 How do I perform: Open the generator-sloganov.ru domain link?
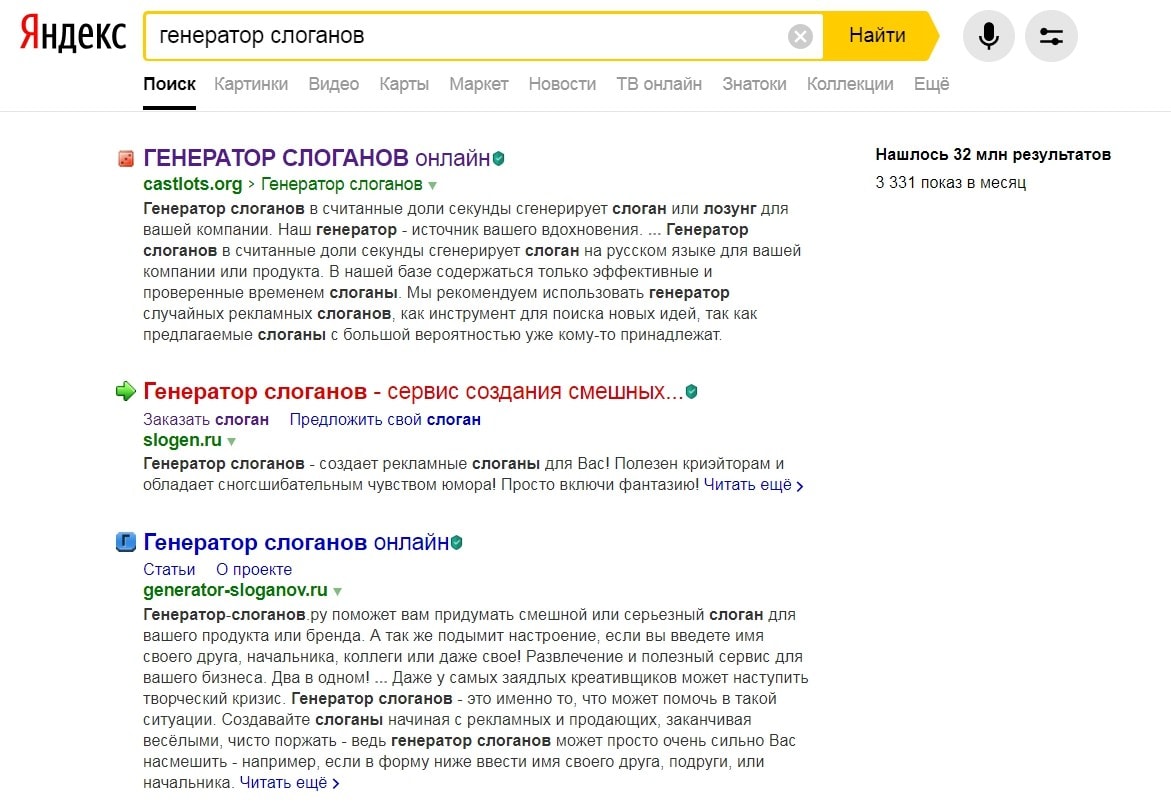click(x=235, y=590)
